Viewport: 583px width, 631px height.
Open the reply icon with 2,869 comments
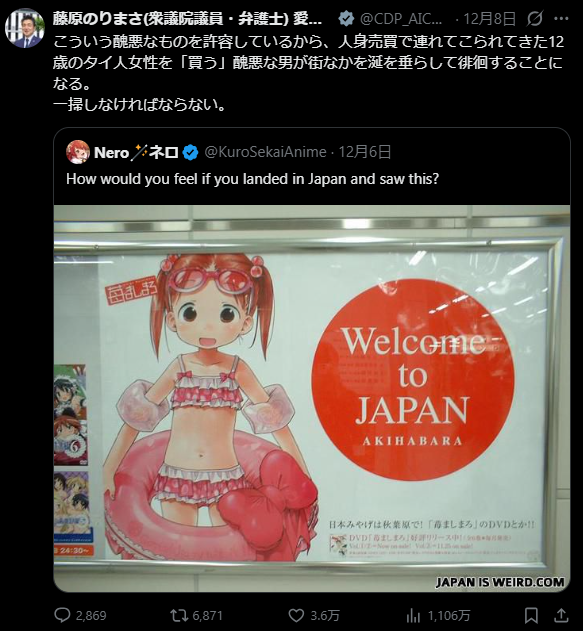coord(62,615)
